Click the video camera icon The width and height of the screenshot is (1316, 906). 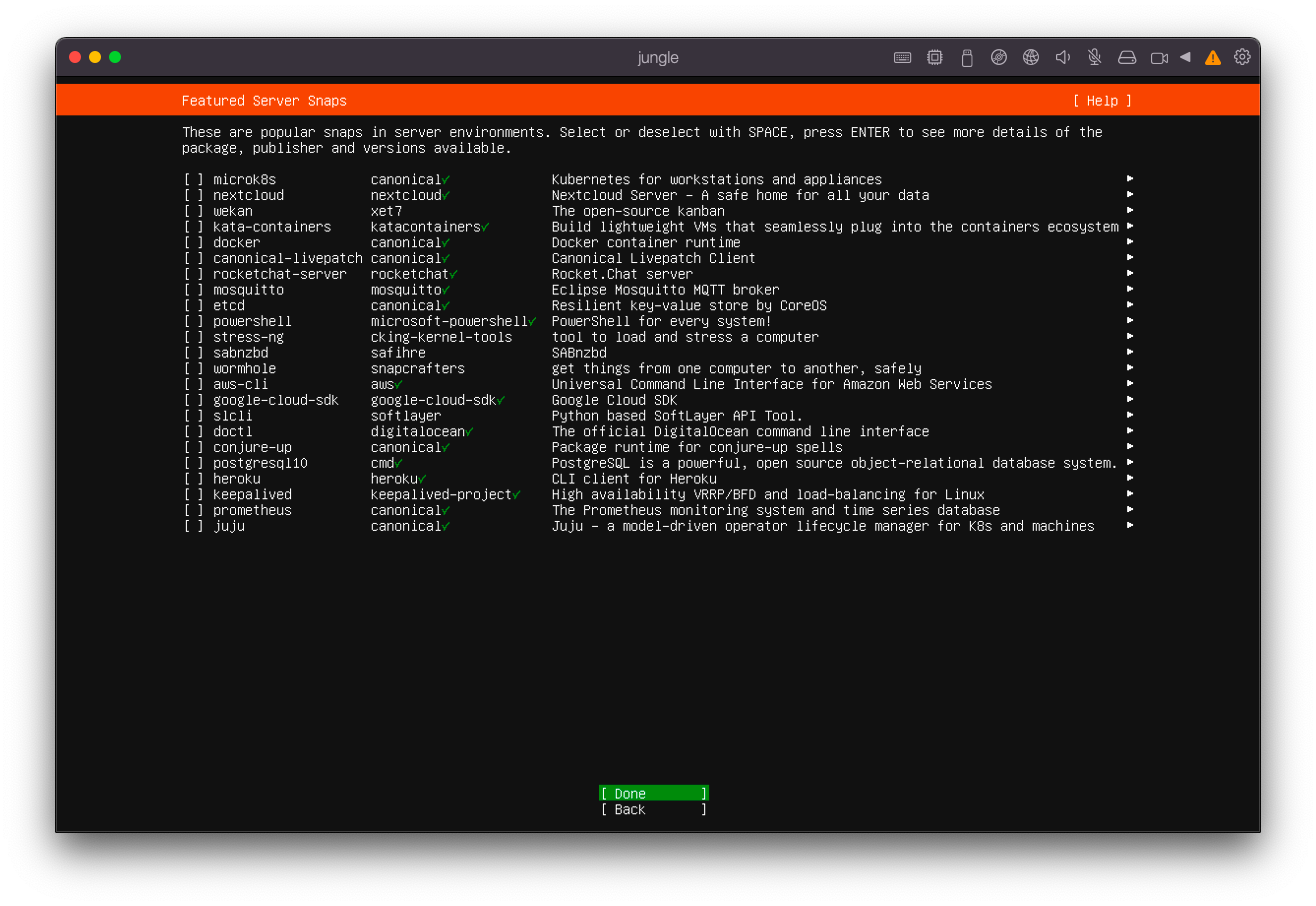[1159, 58]
